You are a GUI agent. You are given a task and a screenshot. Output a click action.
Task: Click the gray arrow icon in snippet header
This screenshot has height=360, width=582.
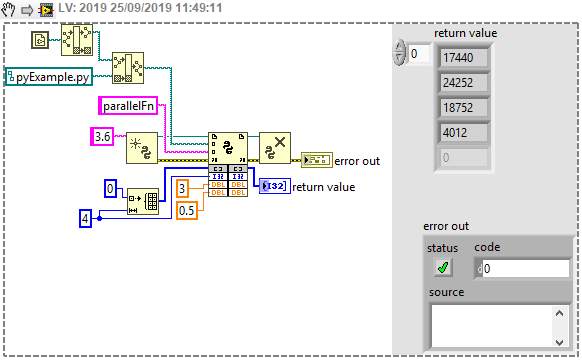[x=27, y=10]
